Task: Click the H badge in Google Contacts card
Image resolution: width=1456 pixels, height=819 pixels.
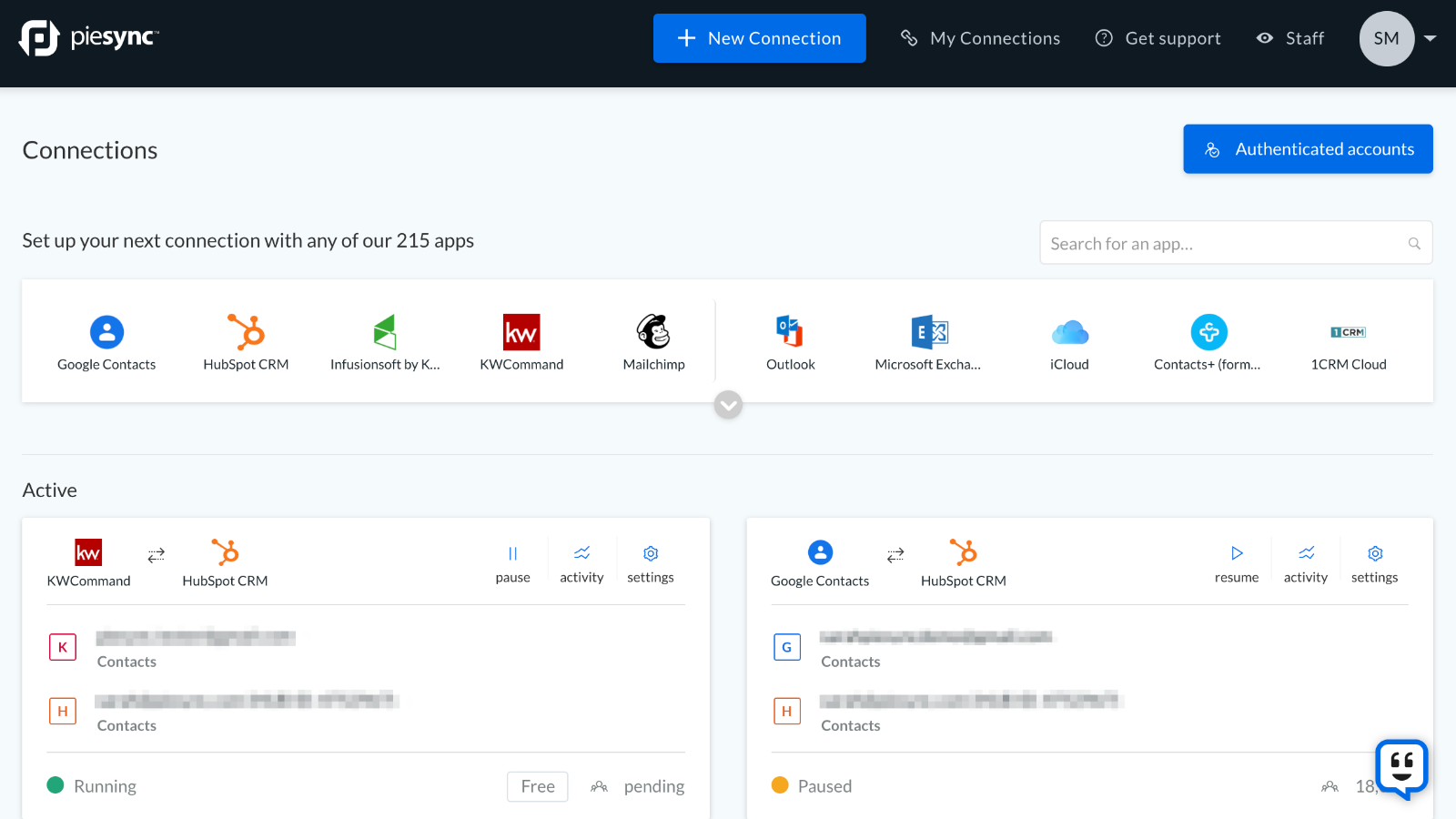Action: 787,711
